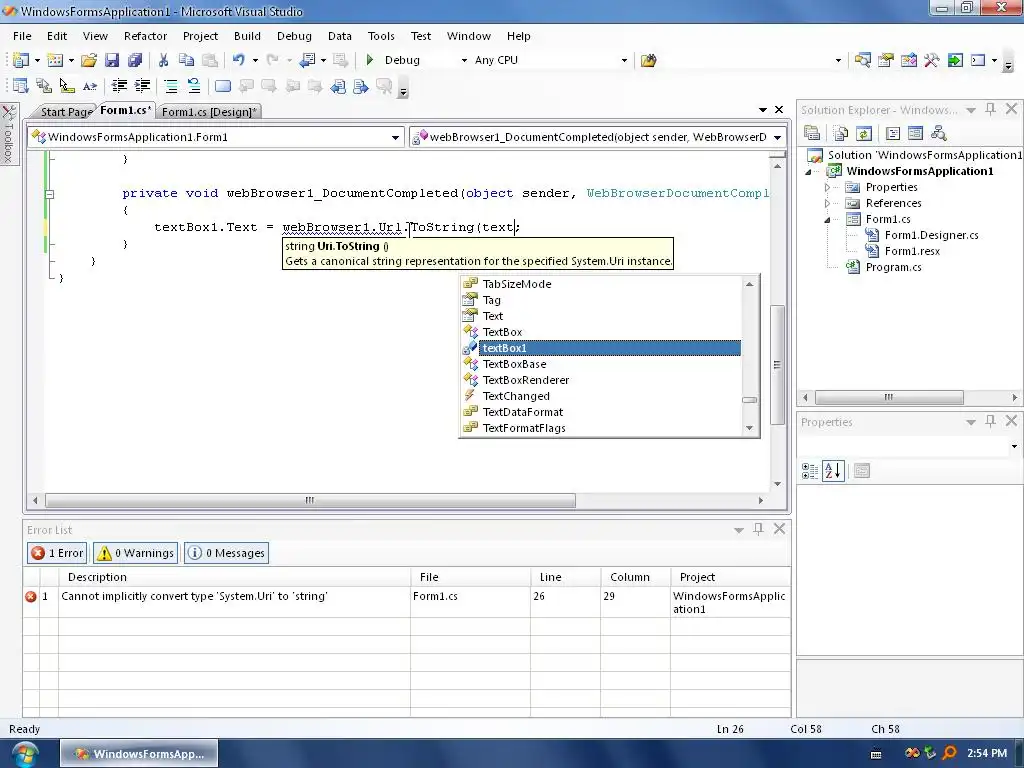Image resolution: width=1024 pixels, height=768 pixels.
Task: Open the Properties Window toolbar icon
Action: [886, 60]
